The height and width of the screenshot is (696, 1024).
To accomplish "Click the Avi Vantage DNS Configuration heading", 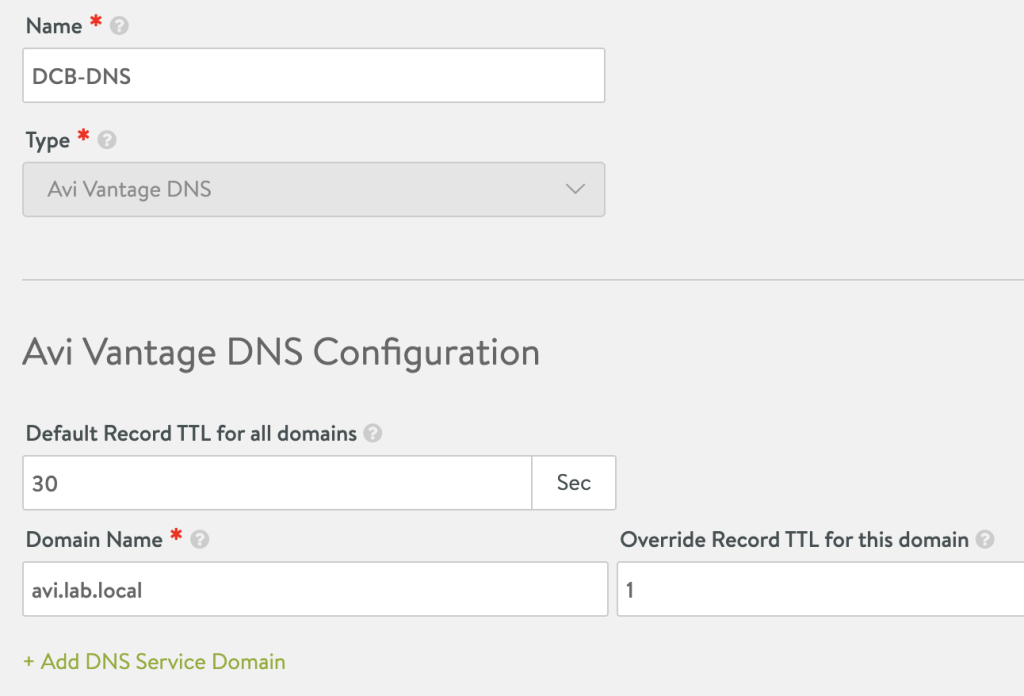I will pos(281,353).
